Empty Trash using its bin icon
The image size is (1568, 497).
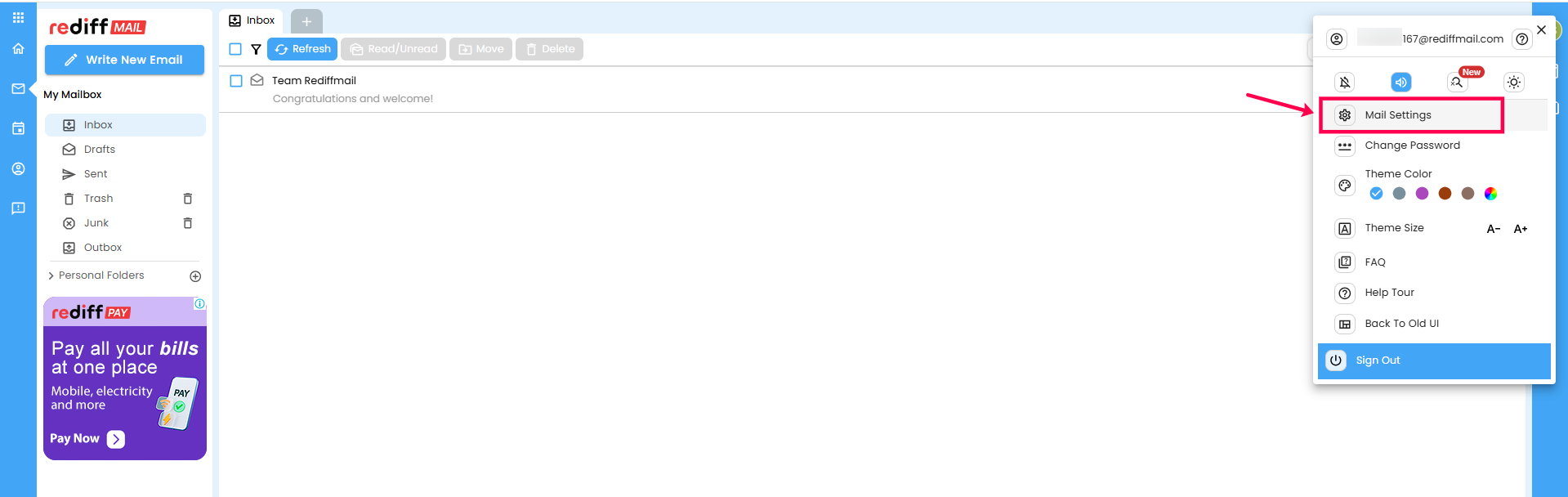(x=187, y=199)
